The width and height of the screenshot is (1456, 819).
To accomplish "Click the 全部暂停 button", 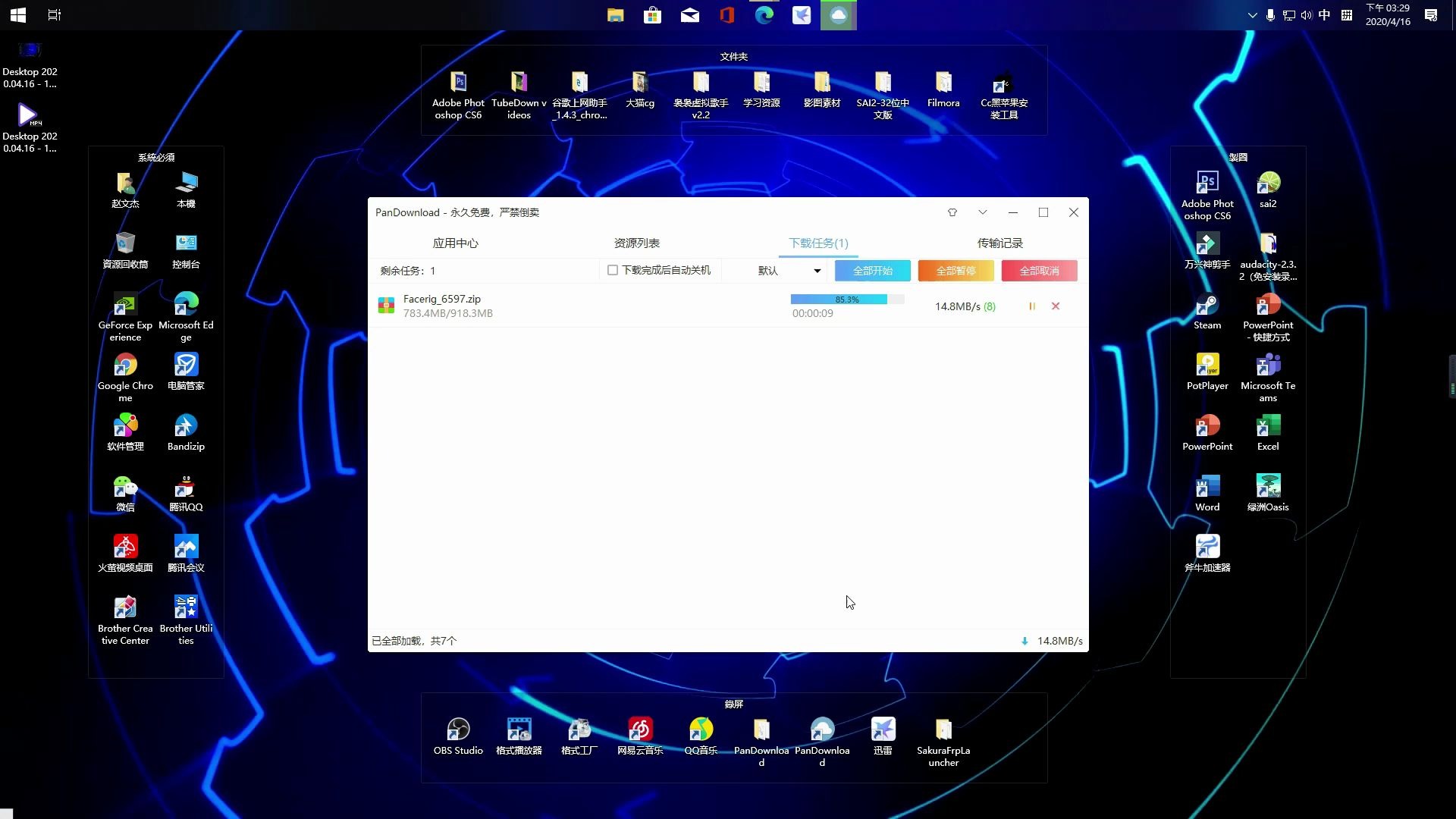I will (955, 270).
